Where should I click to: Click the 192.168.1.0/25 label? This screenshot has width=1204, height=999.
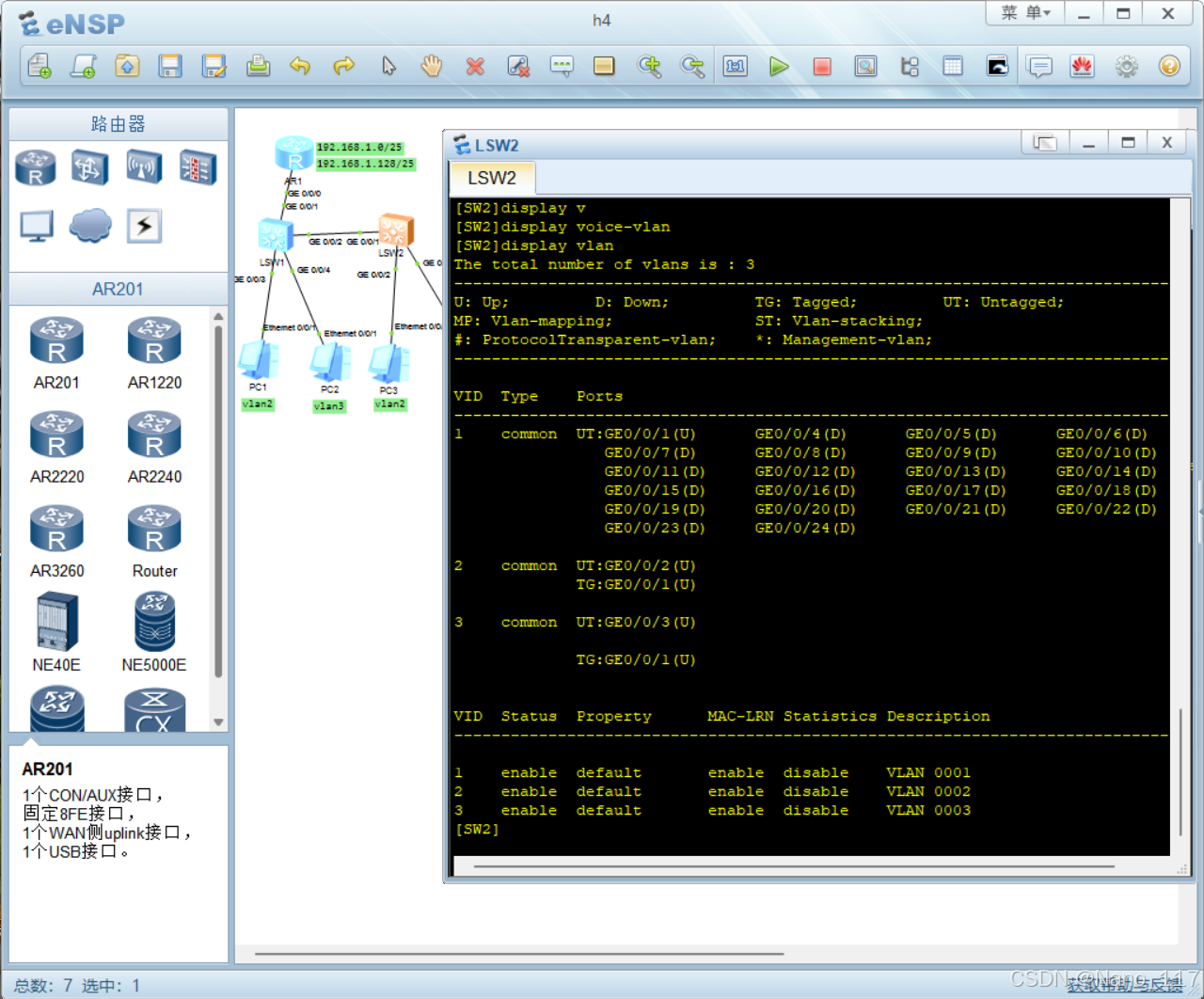[x=359, y=148]
